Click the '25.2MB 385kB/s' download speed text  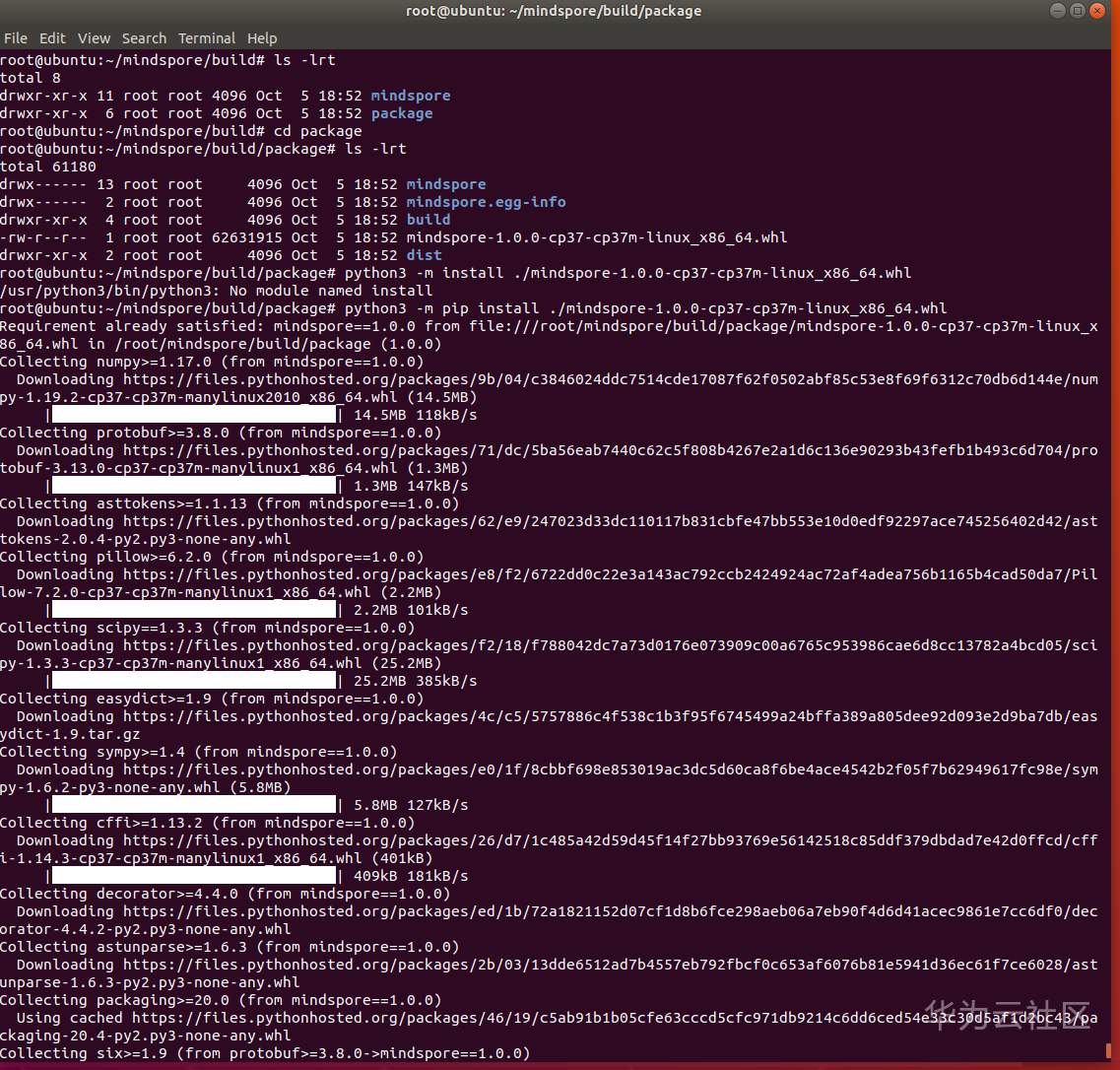tap(415, 681)
